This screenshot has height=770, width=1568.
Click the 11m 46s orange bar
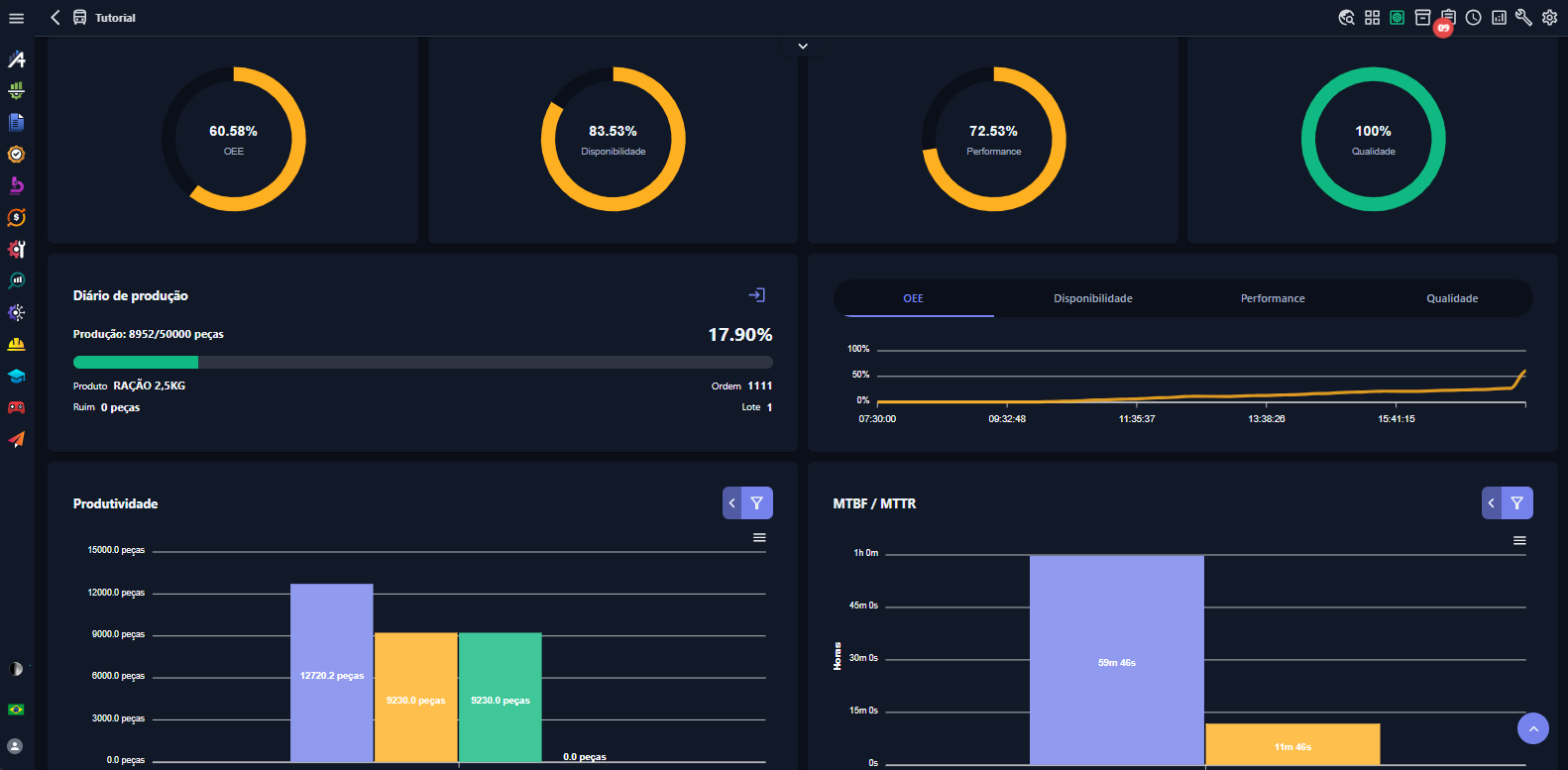(x=1292, y=744)
